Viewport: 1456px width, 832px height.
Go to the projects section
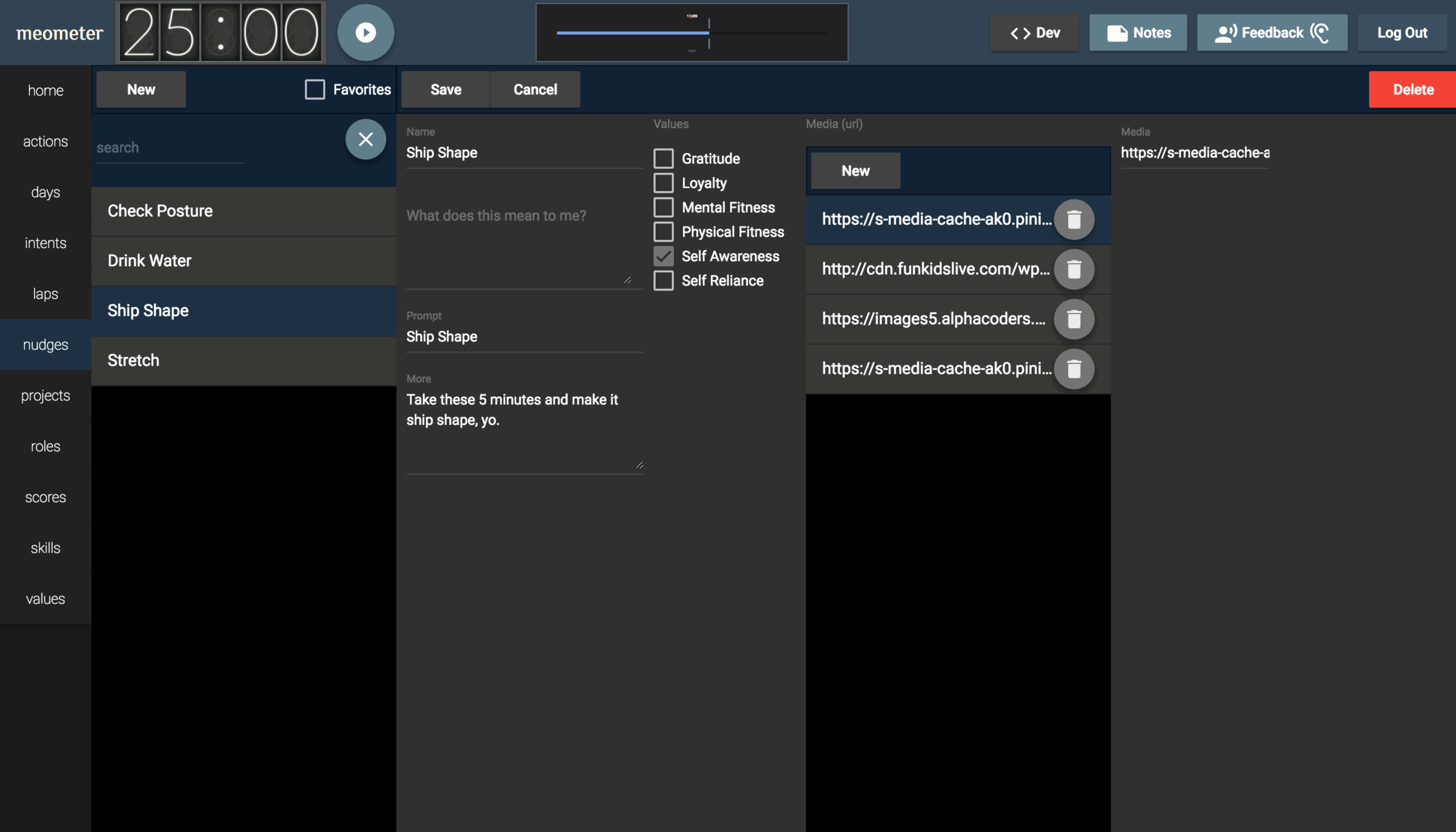[45, 395]
